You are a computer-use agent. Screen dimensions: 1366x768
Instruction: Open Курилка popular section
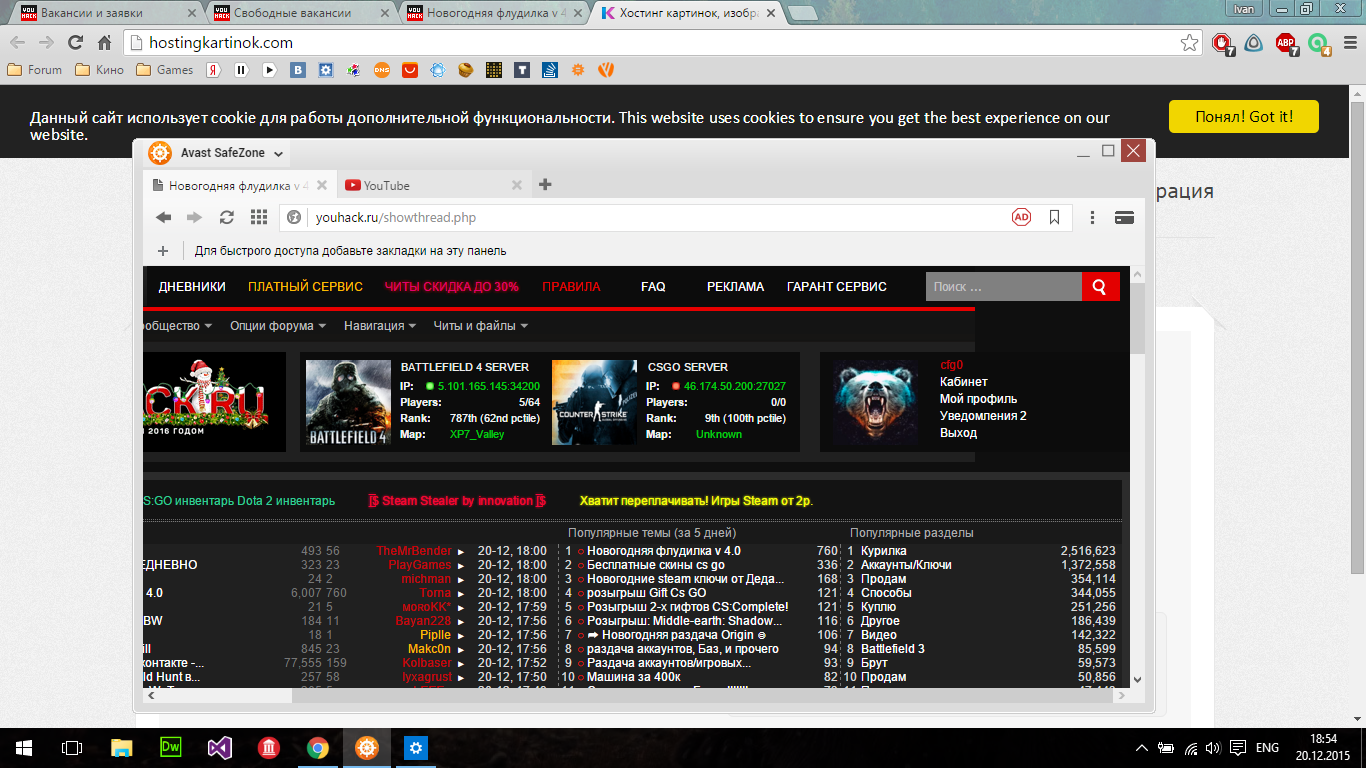click(x=884, y=551)
